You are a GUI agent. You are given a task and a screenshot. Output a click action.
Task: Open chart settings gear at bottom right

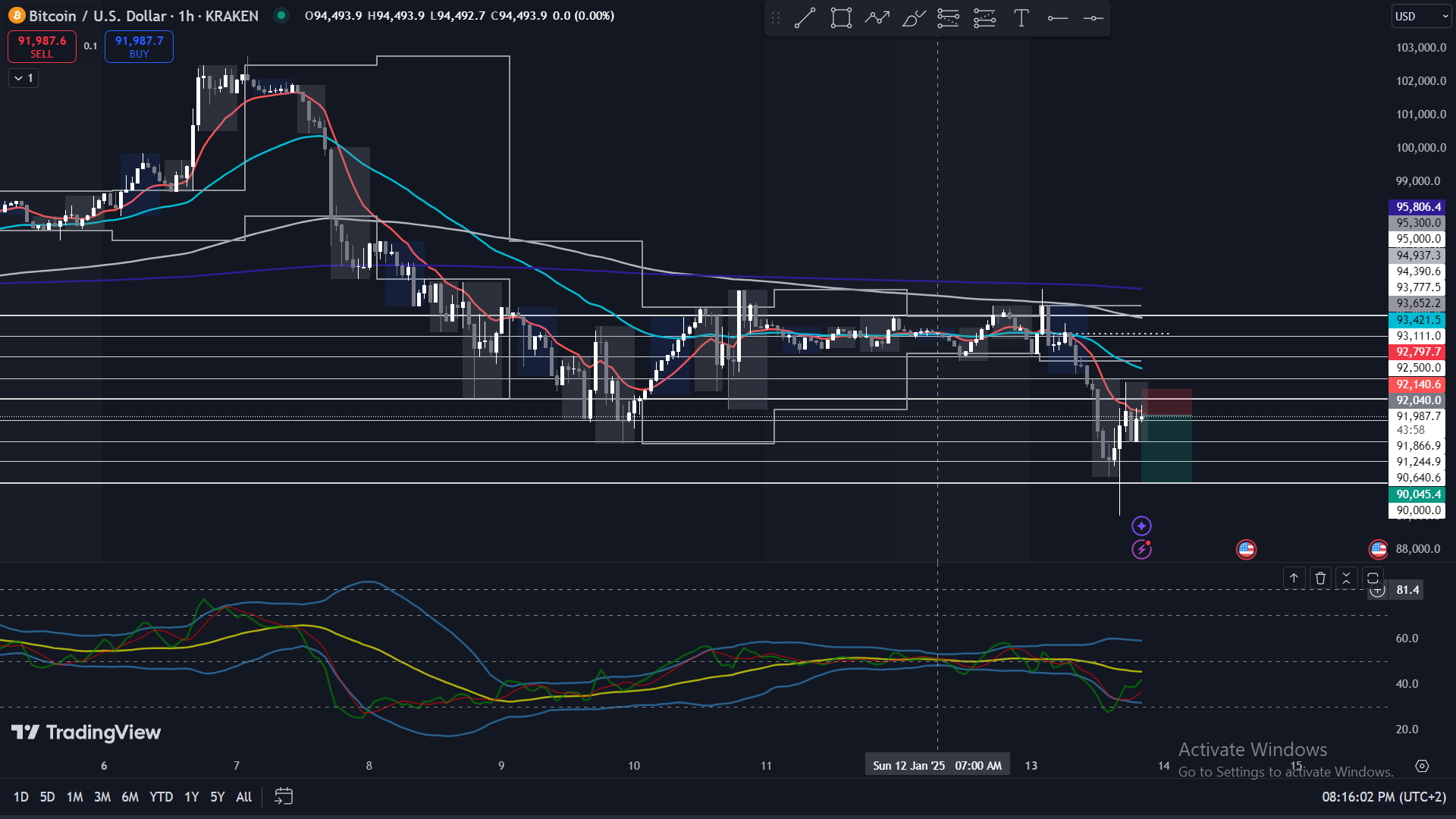tap(1422, 766)
